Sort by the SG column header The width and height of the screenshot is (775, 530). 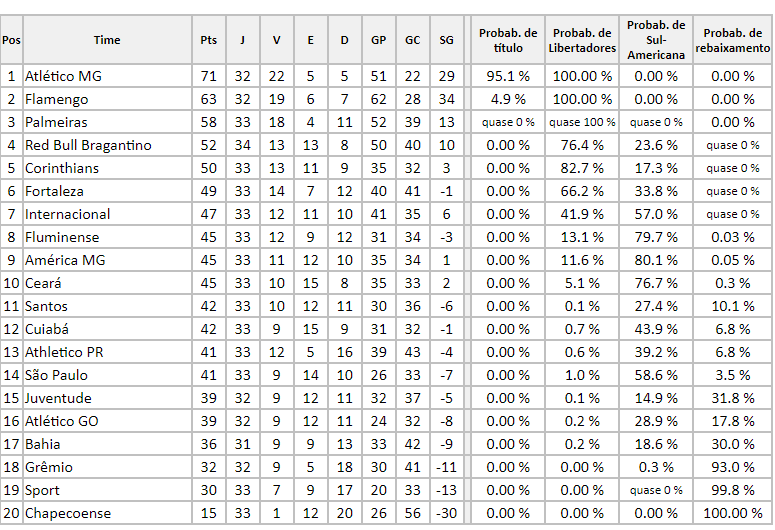click(x=446, y=40)
